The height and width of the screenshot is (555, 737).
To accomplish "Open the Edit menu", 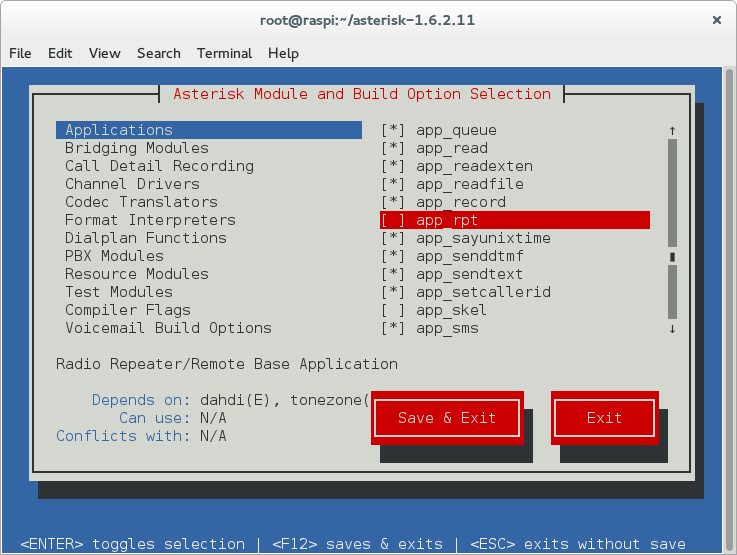I will tap(60, 53).
